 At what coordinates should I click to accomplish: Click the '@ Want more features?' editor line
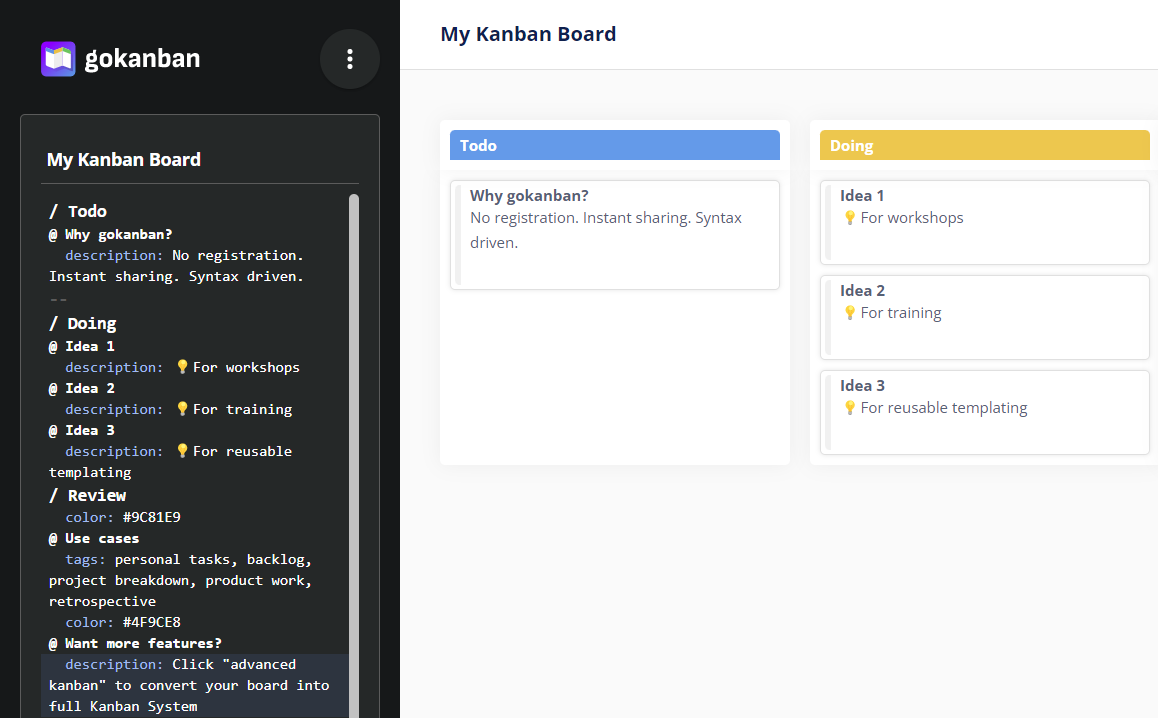(x=135, y=643)
